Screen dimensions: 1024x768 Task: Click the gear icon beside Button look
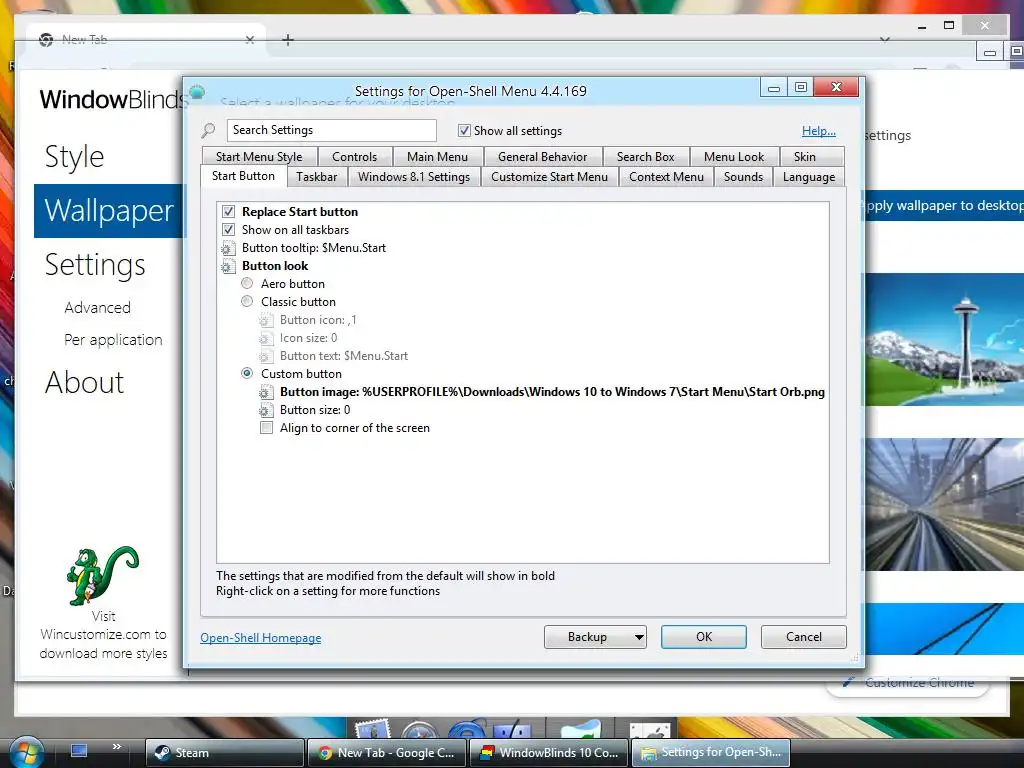[x=228, y=266]
